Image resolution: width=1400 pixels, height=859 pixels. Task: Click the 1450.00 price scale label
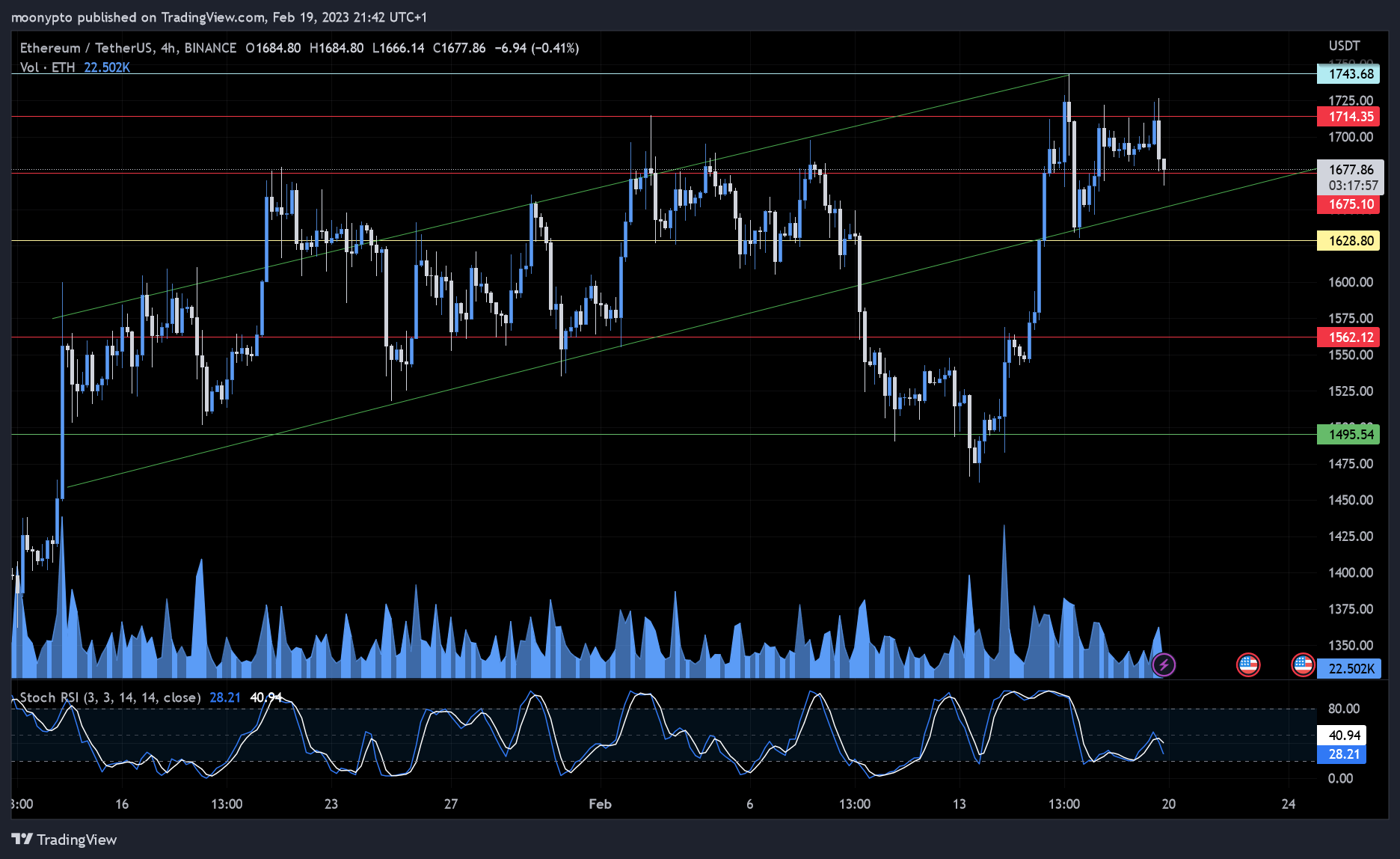click(x=1351, y=500)
